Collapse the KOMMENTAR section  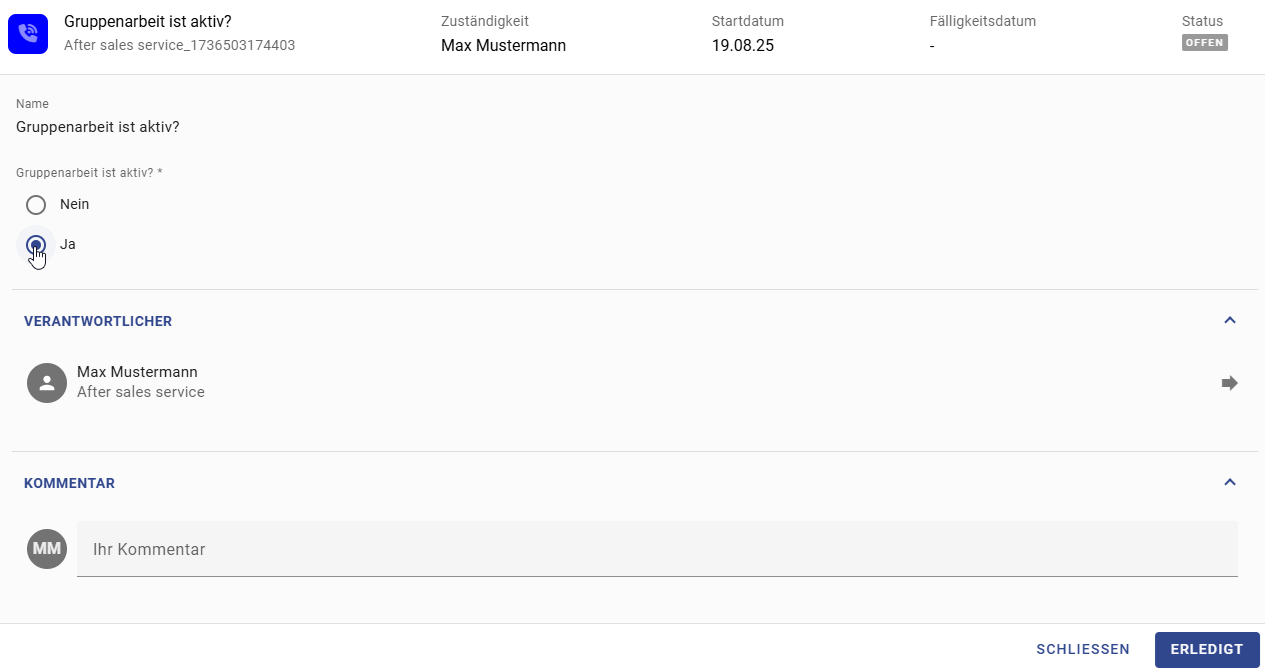point(1230,482)
